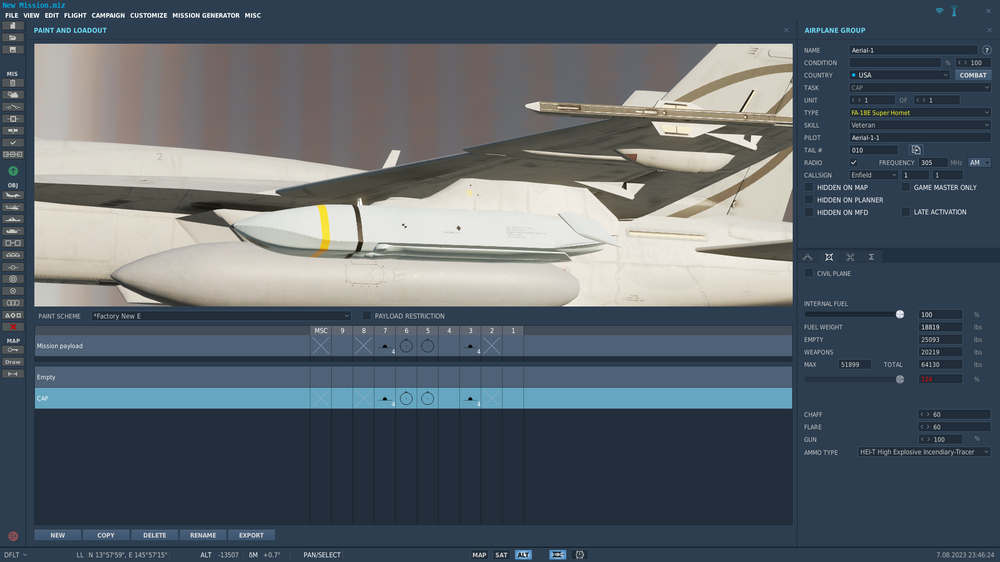Check the CIVIL PLANE checkbox
This screenshot has width=1000, height=562.
click(809, 273)
